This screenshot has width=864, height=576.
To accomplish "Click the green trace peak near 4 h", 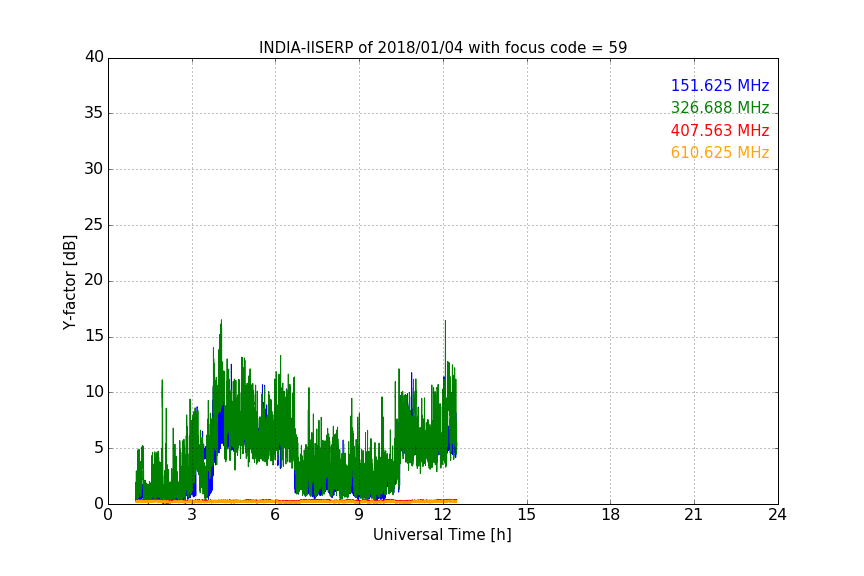I will coord(221,321).
